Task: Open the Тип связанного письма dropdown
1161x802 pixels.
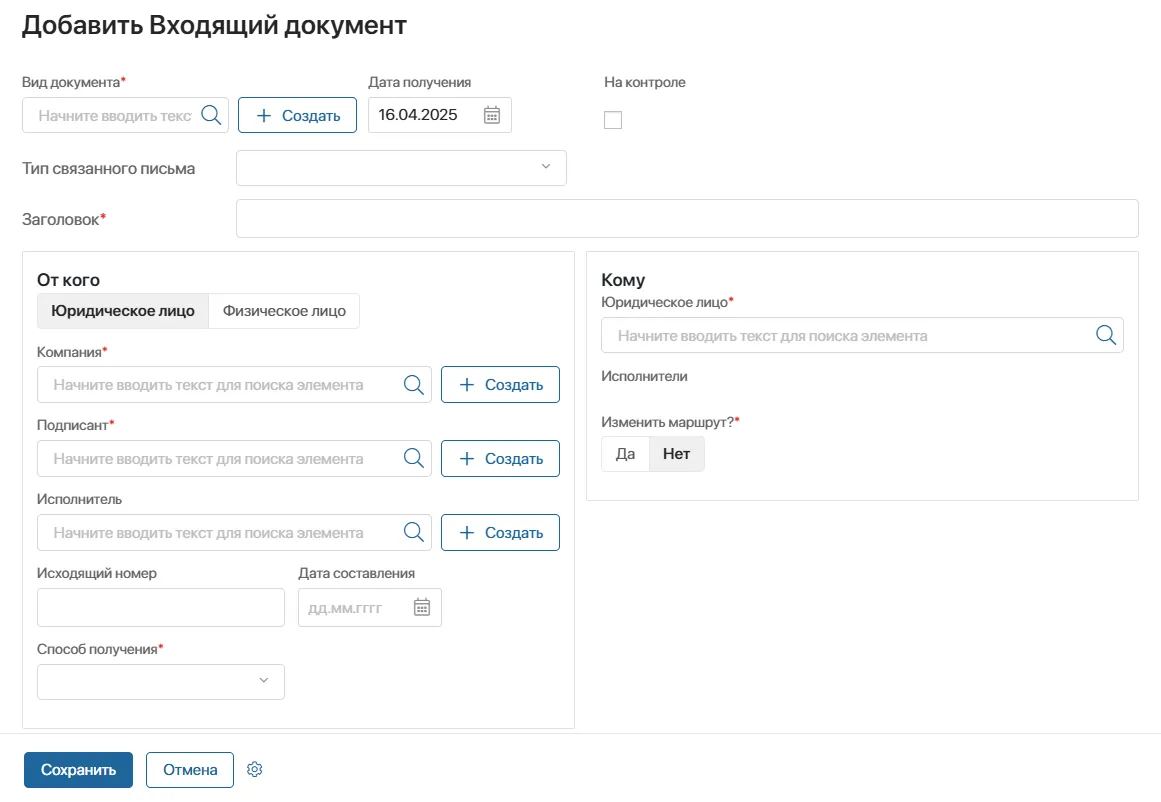Action: (x=400, y=167)
